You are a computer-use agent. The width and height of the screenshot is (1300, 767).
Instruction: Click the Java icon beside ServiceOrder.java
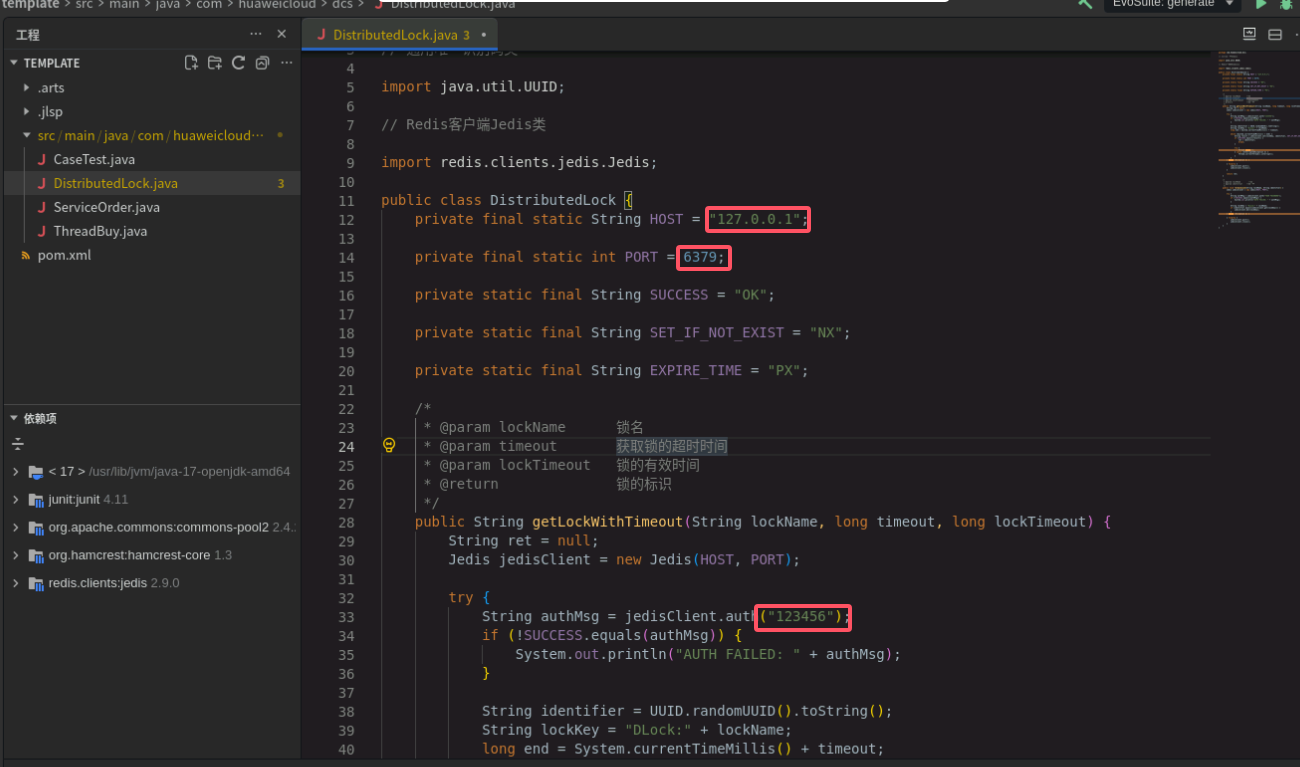coord(42,207)
